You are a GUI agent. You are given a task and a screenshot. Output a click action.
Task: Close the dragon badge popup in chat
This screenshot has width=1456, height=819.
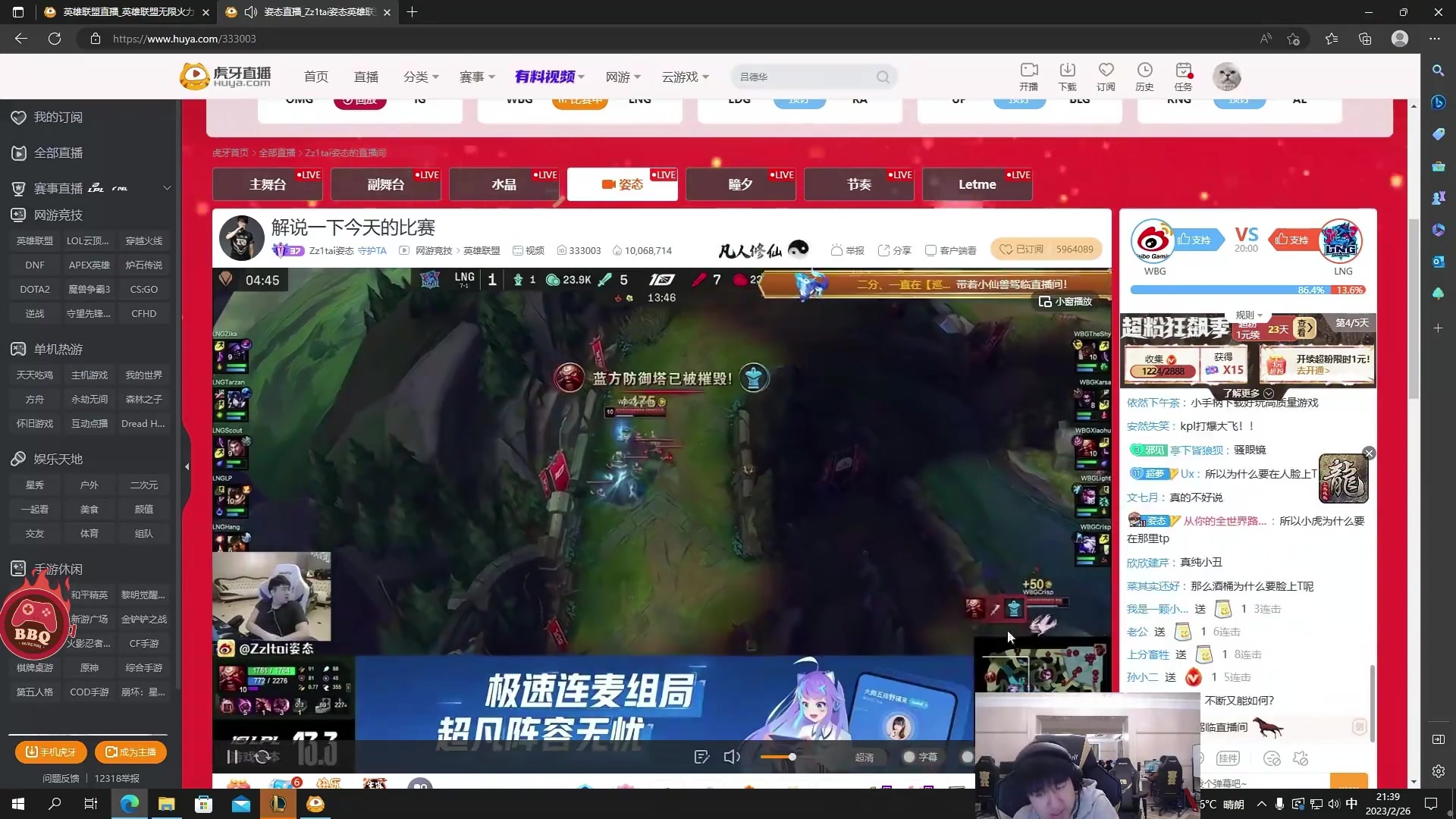pyautogui.click(x=1369, y=453)
